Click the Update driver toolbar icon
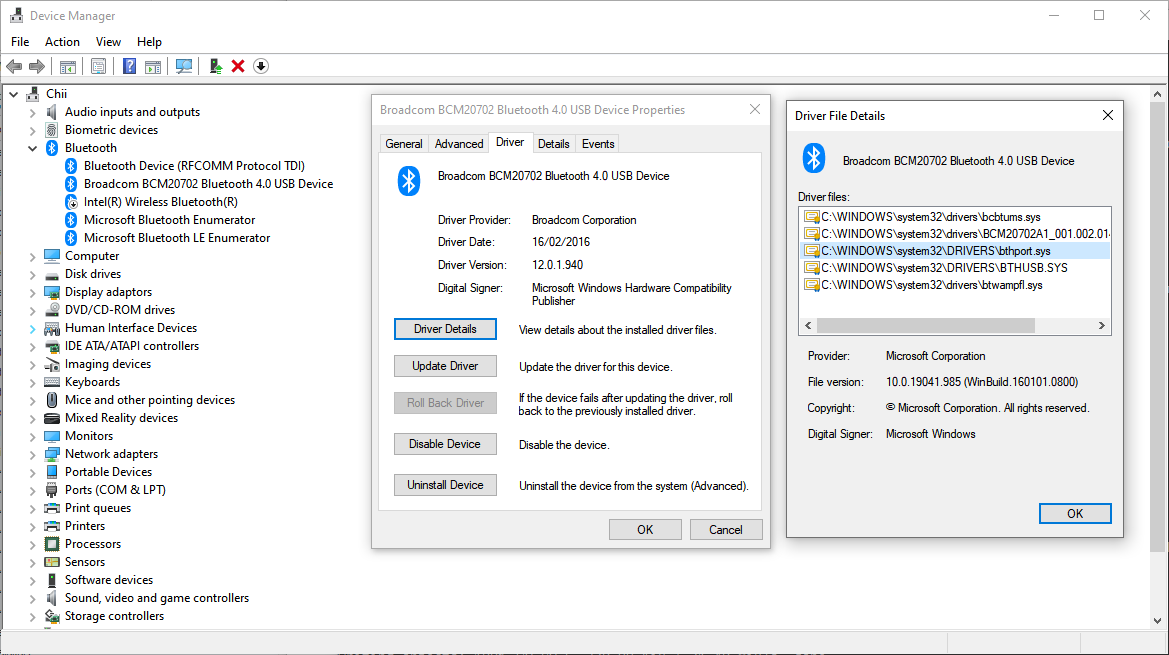This screenshot has height=655, width=1169. click(215, 66)
